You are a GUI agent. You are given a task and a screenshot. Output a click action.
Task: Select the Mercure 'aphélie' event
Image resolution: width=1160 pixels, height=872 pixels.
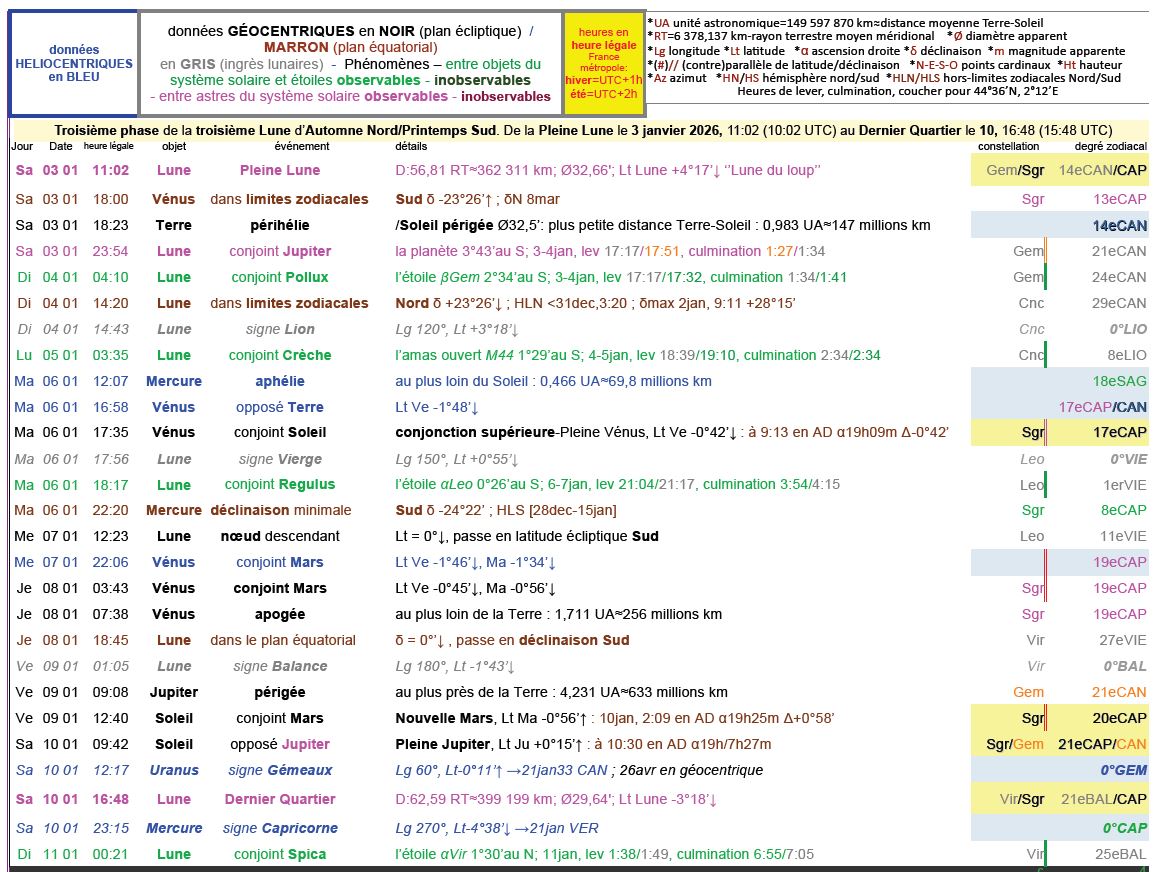coord(280,381)
